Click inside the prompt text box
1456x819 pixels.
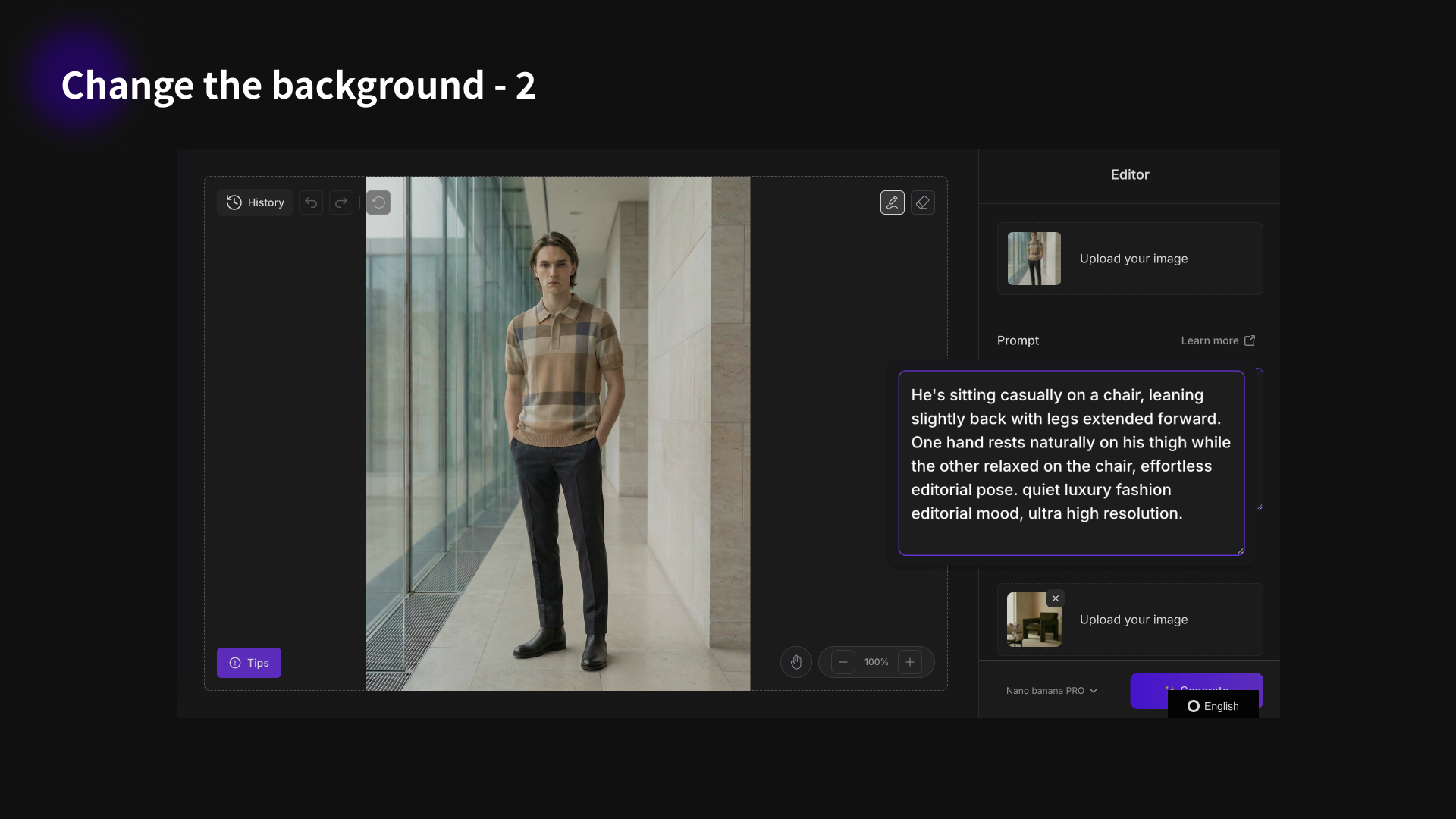pos(1071,463)
